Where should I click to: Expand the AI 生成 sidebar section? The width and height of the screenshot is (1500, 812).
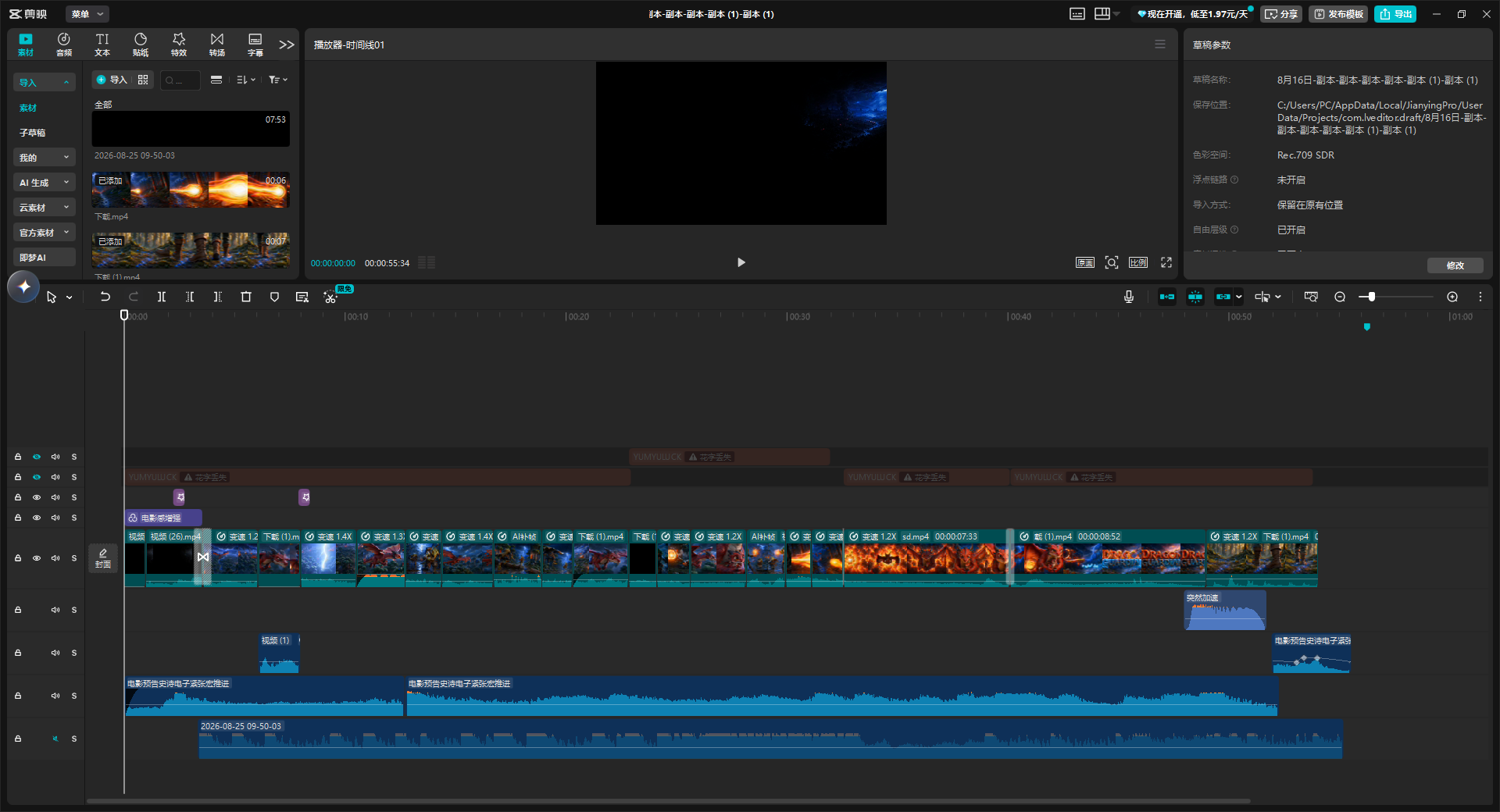pos(45,183)
